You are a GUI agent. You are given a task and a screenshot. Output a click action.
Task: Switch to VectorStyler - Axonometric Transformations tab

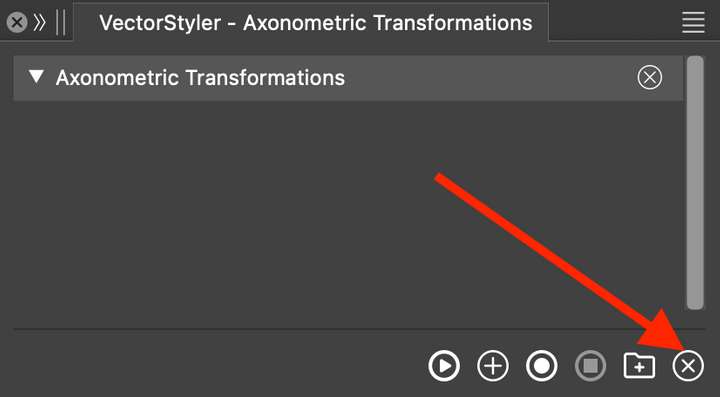coord(316,23)
